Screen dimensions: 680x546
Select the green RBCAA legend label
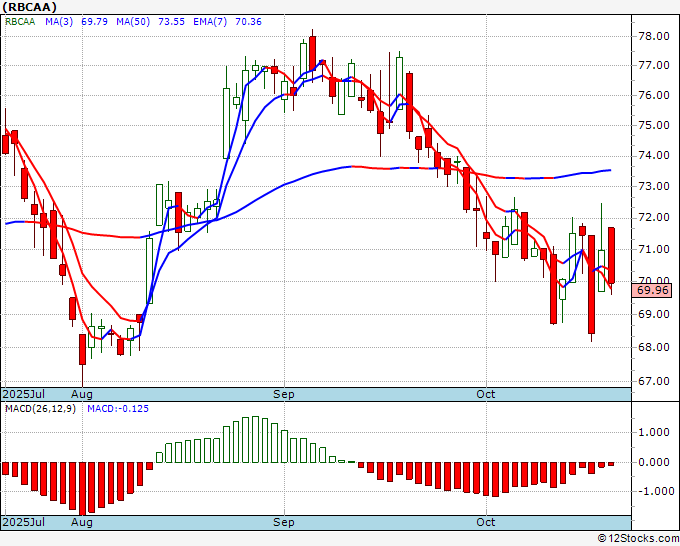click(x=20, y=22)
